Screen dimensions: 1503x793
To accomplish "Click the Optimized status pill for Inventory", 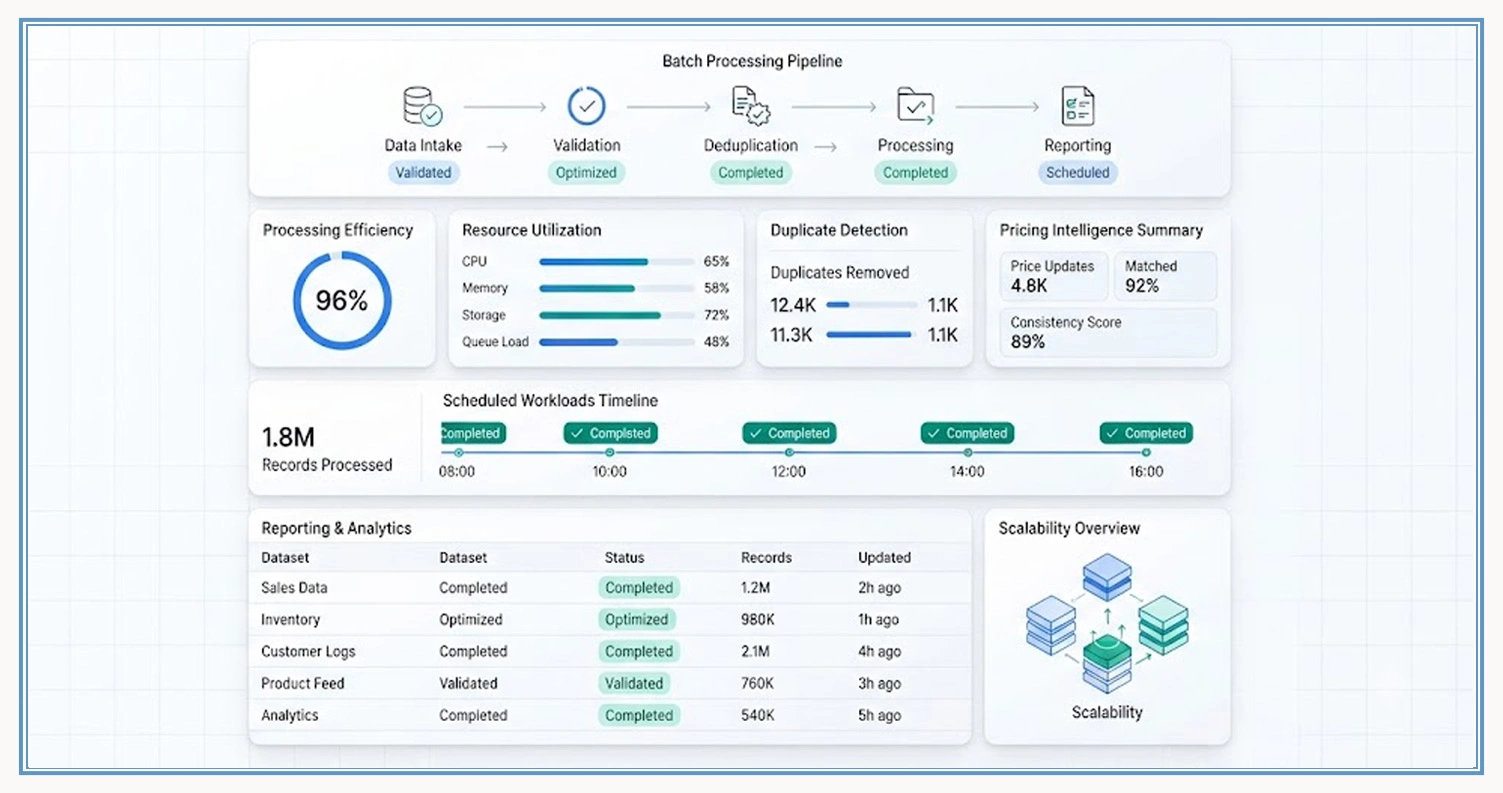I will (637, 620).
